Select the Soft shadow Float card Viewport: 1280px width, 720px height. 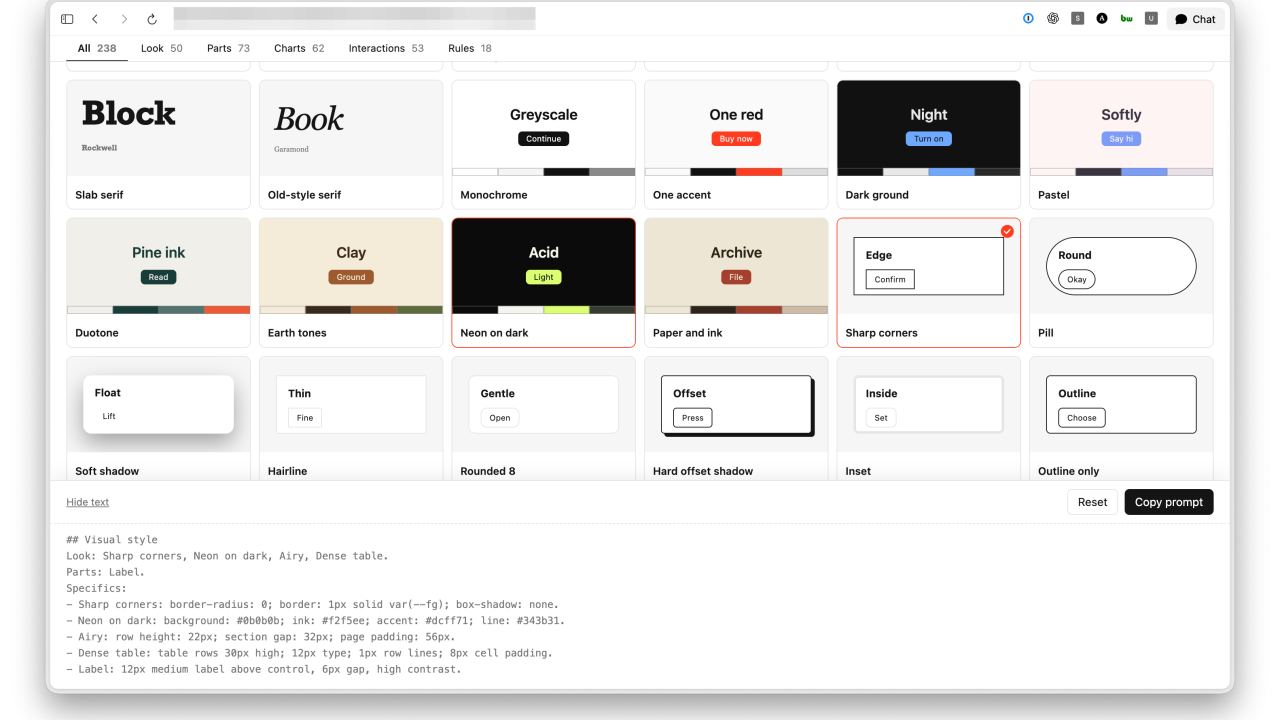point(158,419)
